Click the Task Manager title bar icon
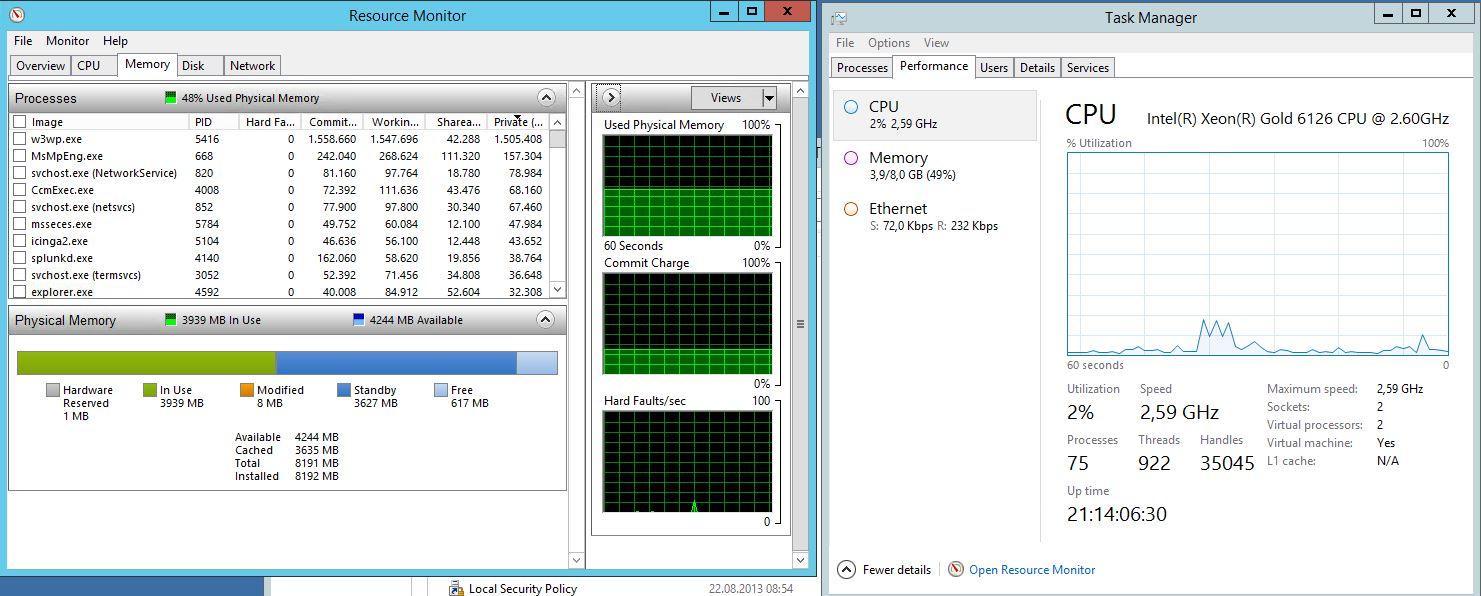 coord(838,17)
